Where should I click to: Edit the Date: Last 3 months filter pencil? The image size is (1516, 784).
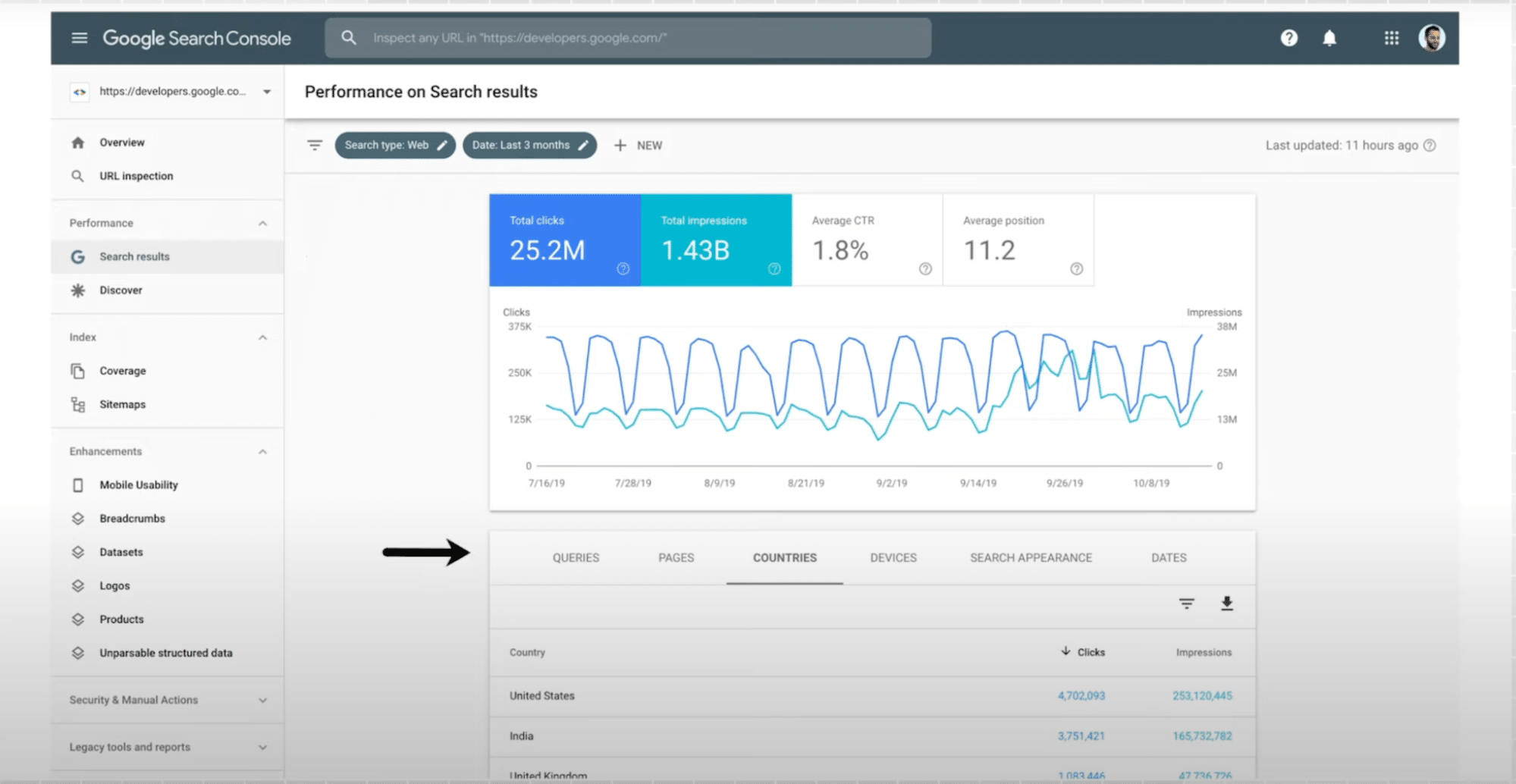(583, 145)
